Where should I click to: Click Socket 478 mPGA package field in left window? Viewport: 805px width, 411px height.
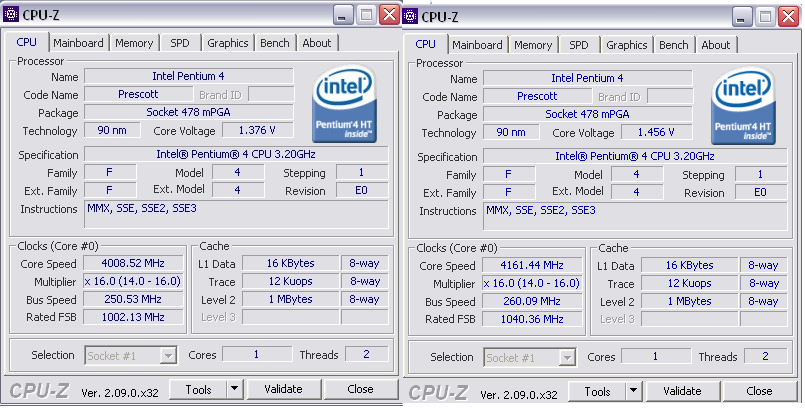click(x=188, y=112)
